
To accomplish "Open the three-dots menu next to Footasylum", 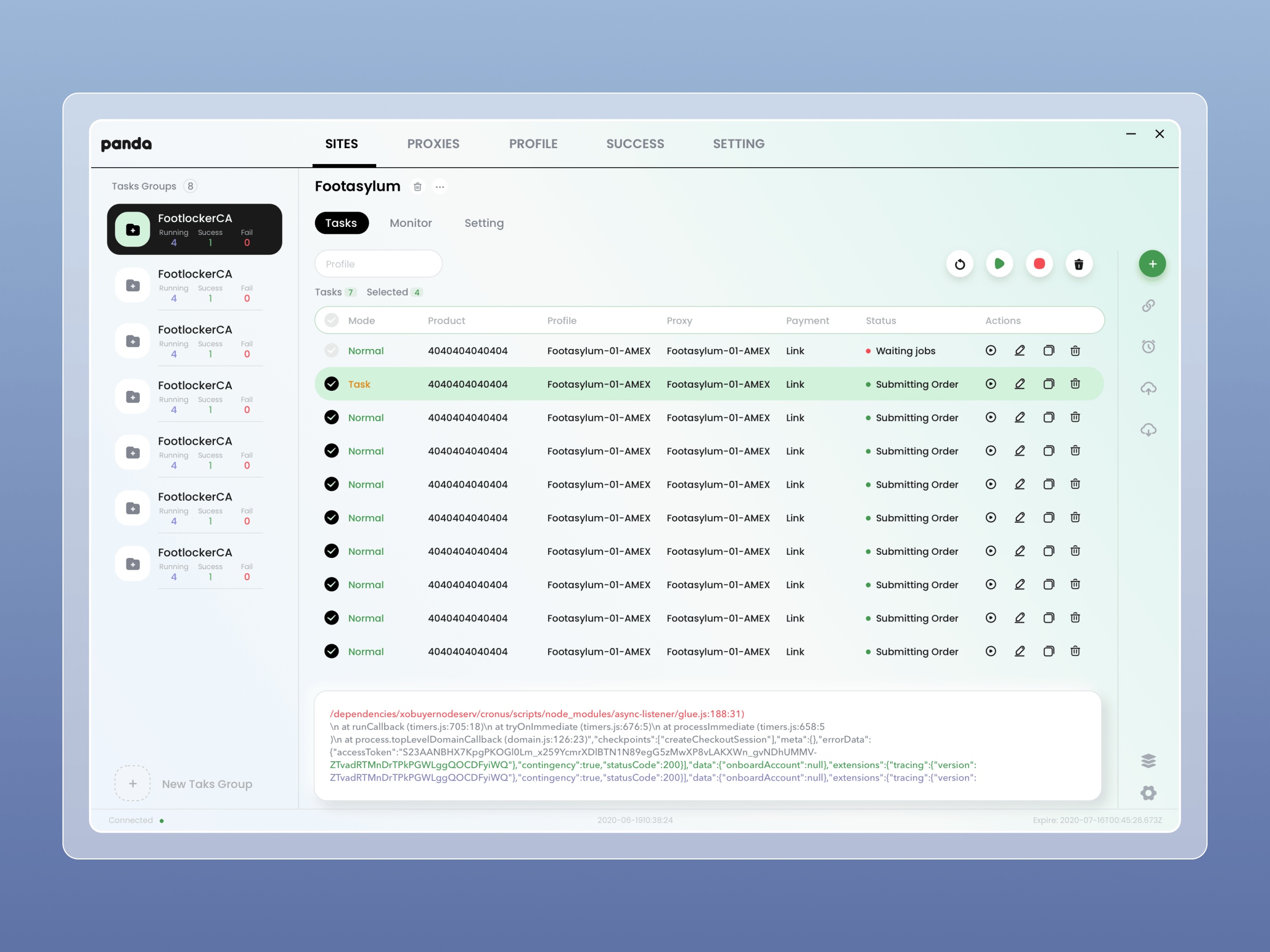I will (x=440, y=187).
